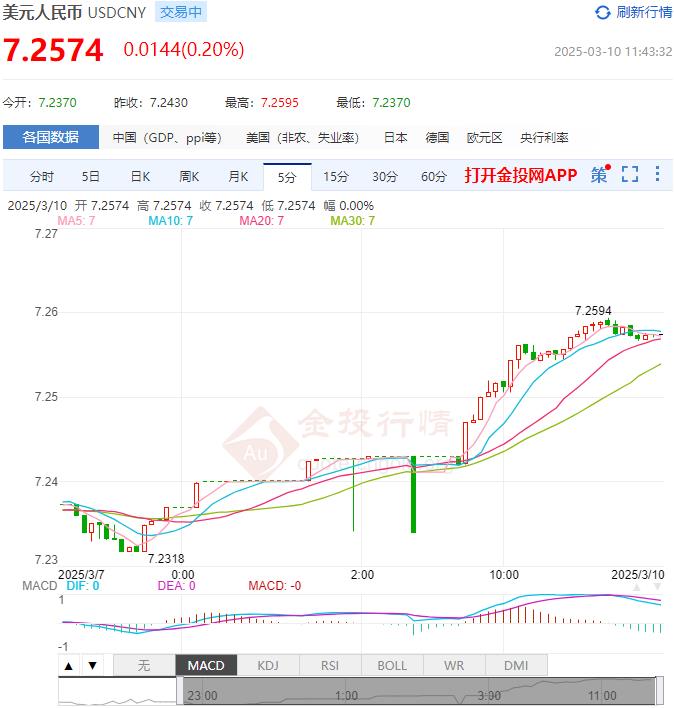
Task: Switch to the 日K chart tab
Action: tap(140, 177)
